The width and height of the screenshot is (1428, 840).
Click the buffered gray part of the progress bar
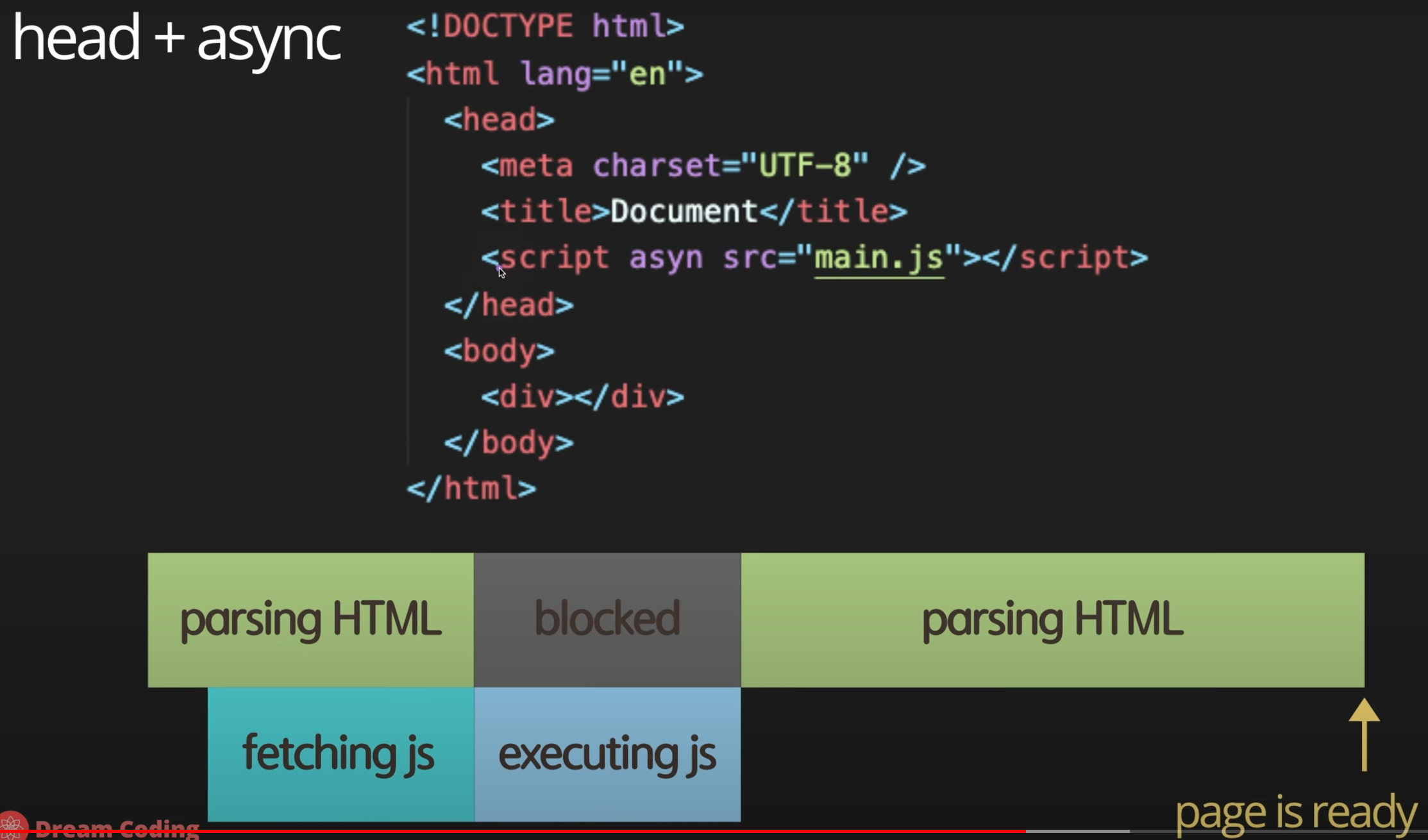click(x=1077, y=832)
